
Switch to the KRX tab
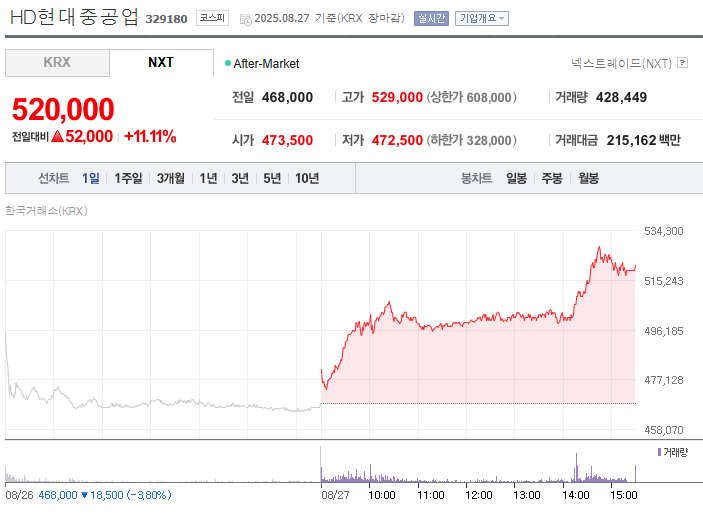click(x=57, y=63)
